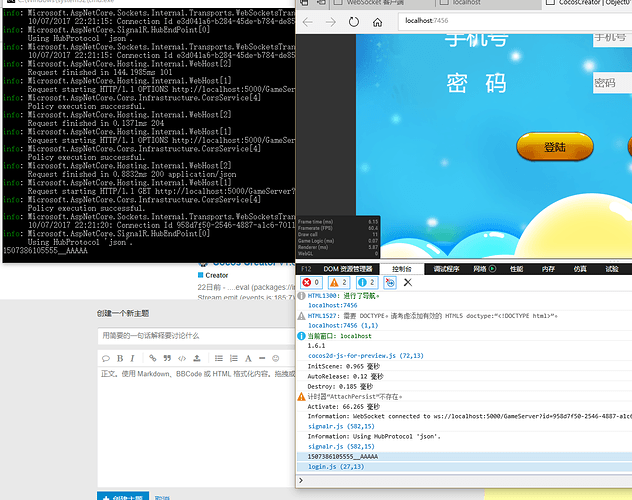Click the reply speech bubble editor icon
Viewport: 632px width, 500px height.
click(x=106, y=358)
